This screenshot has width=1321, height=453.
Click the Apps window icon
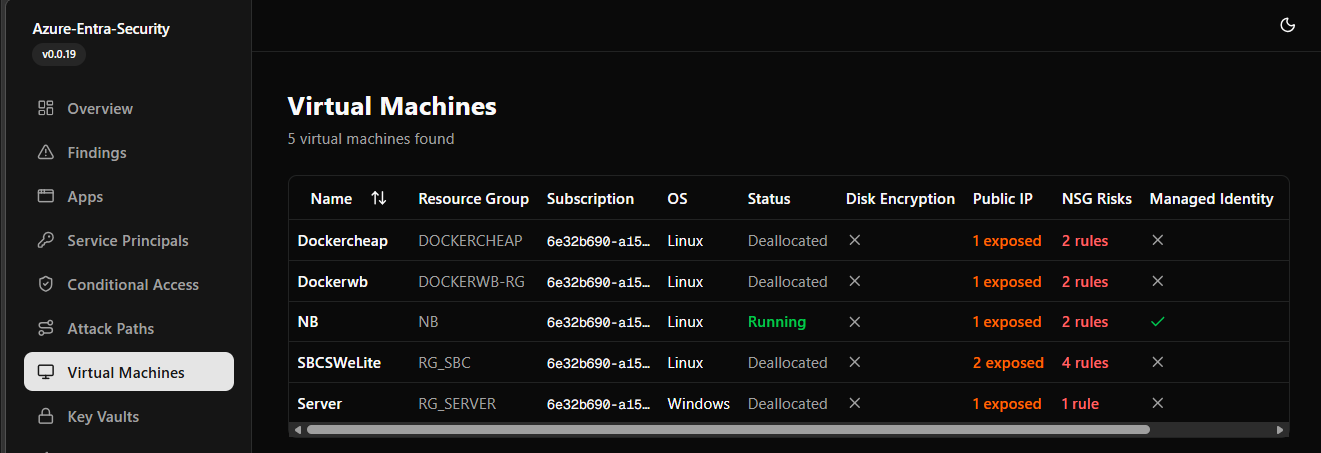pos(45,196)
